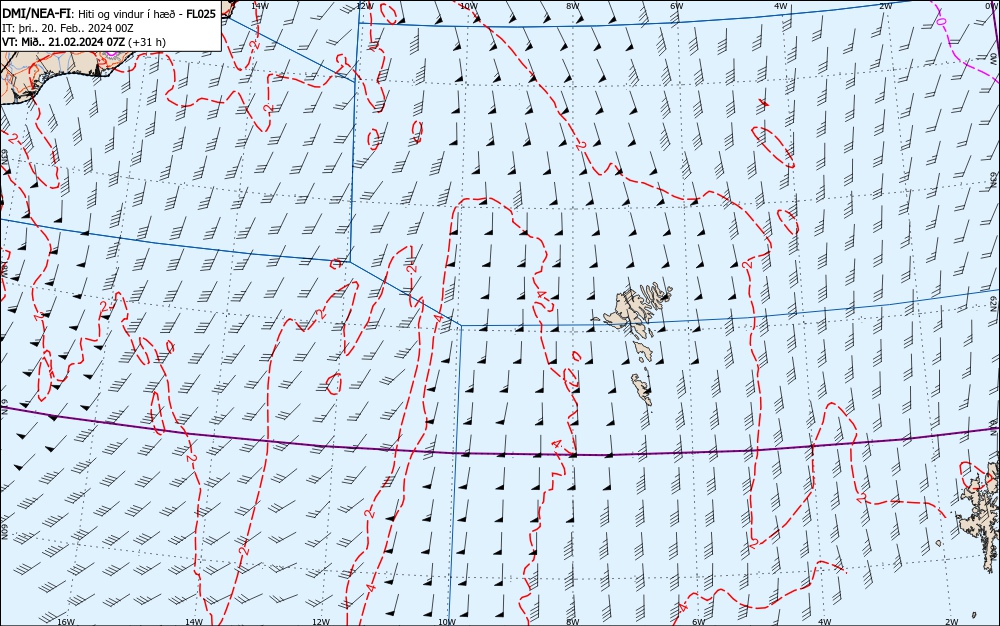Click the "4W" longitude label on the top edge

click(x=781, y=5)
